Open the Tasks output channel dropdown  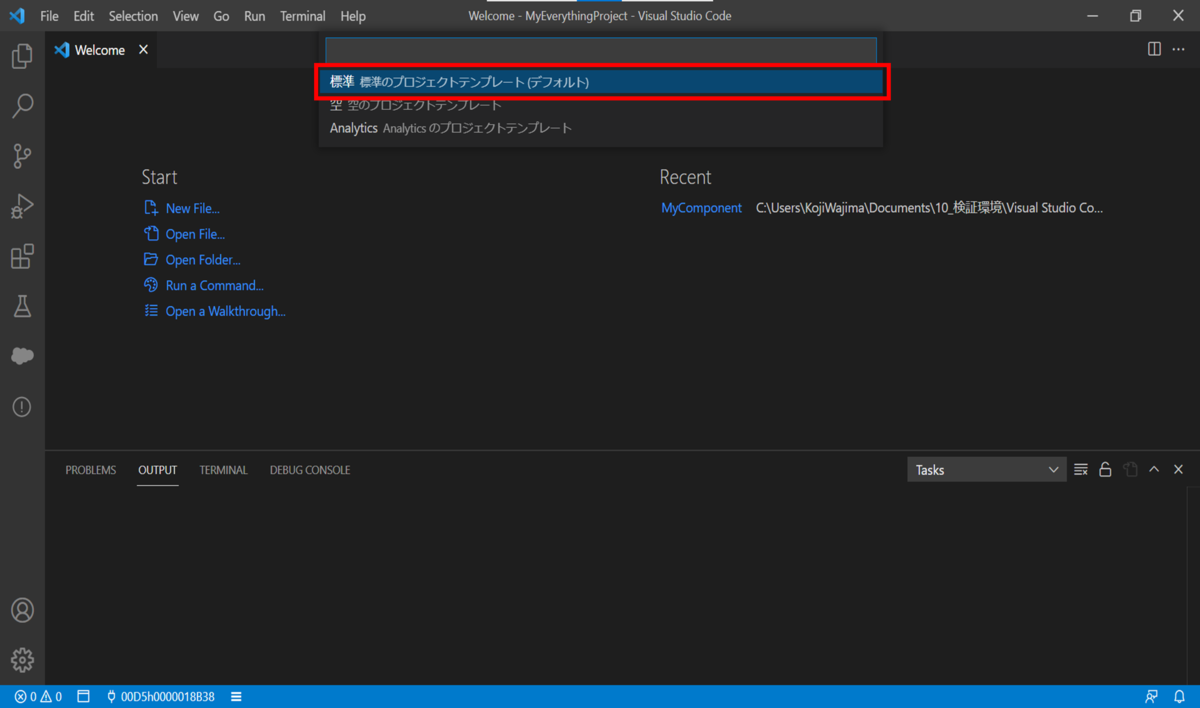coord(986,469)
